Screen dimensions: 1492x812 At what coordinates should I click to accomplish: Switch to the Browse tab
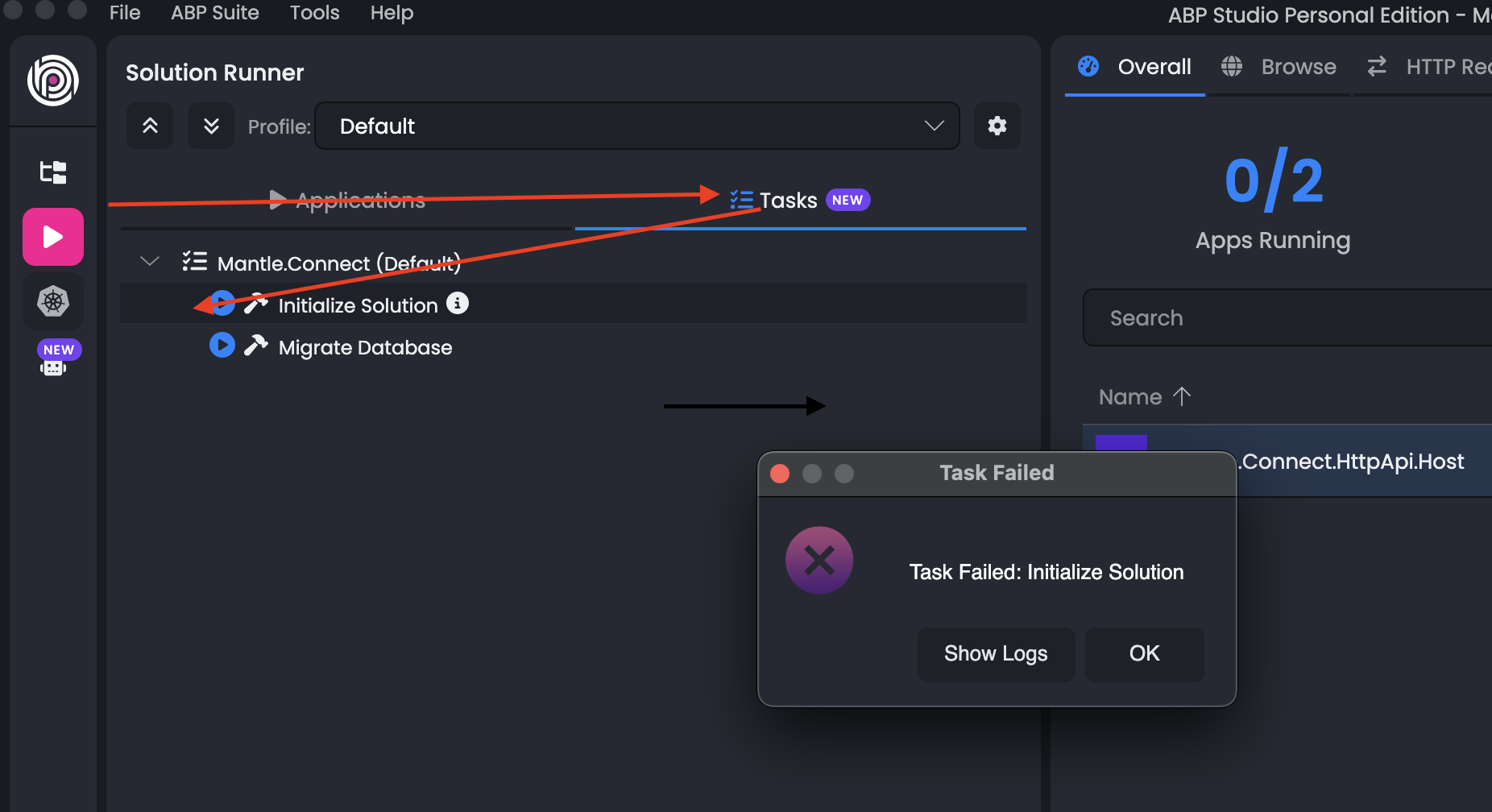coord(1279,67)
